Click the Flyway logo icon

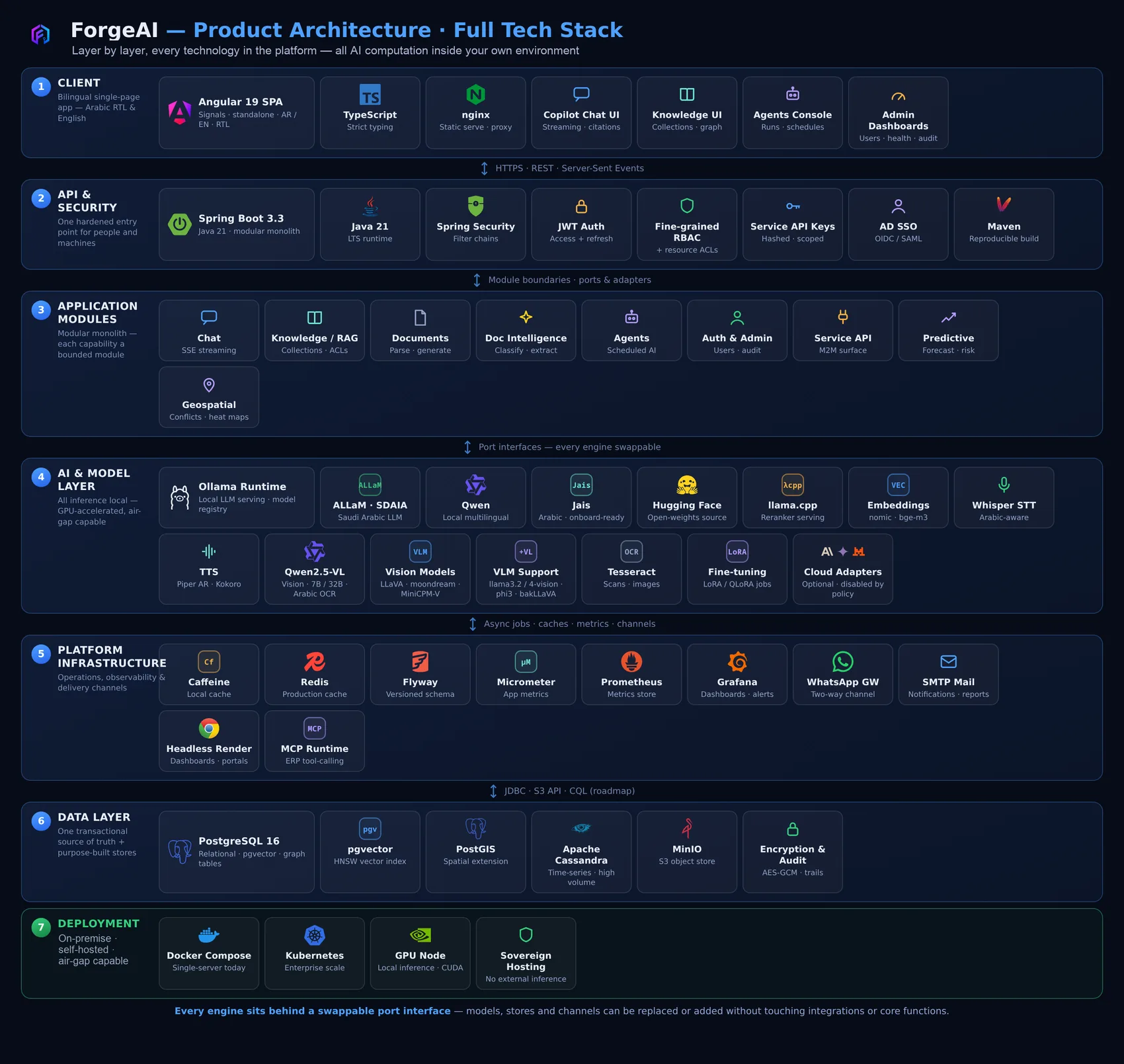(x=421, y=661)
